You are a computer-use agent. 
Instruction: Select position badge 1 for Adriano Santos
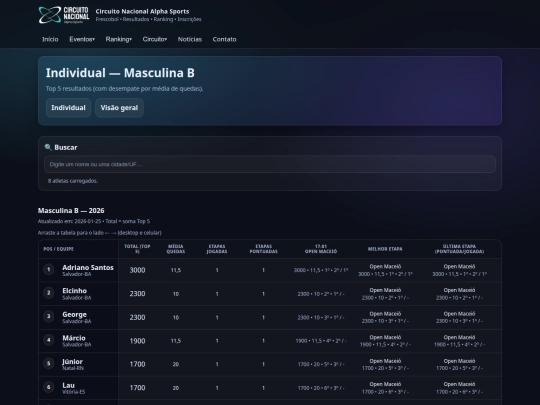click(x=49, y=269)
